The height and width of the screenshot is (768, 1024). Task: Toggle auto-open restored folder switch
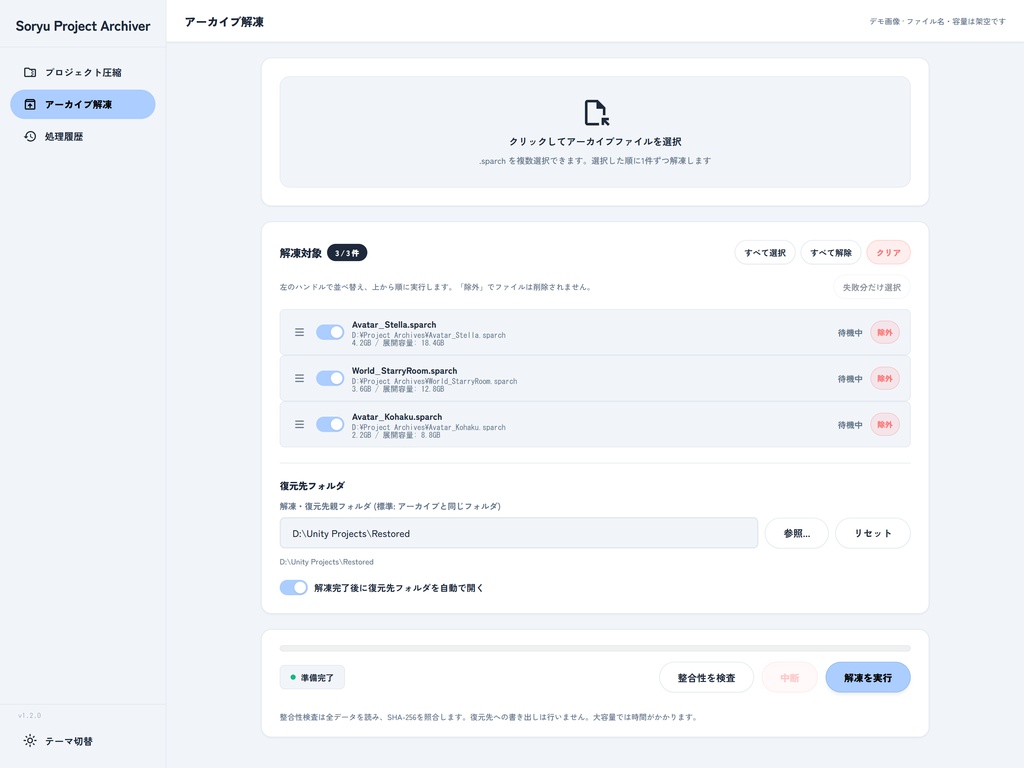click(293, 588)
